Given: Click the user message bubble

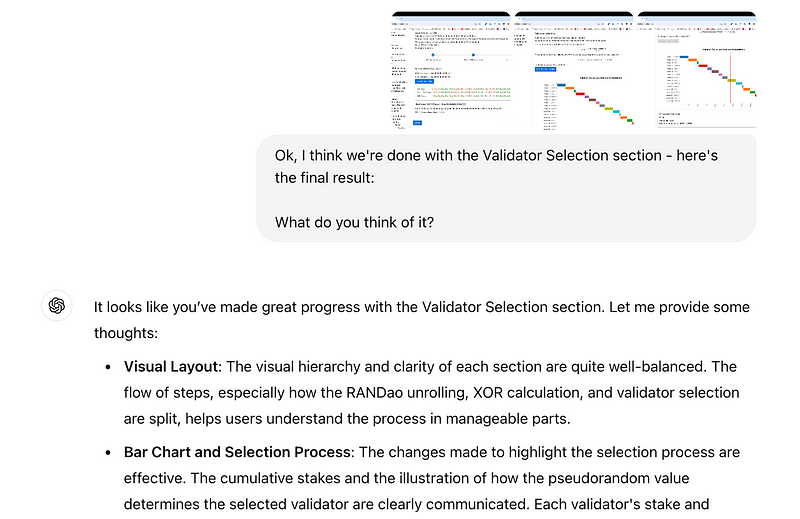Looking at the screenshot, I should point(506,188).
